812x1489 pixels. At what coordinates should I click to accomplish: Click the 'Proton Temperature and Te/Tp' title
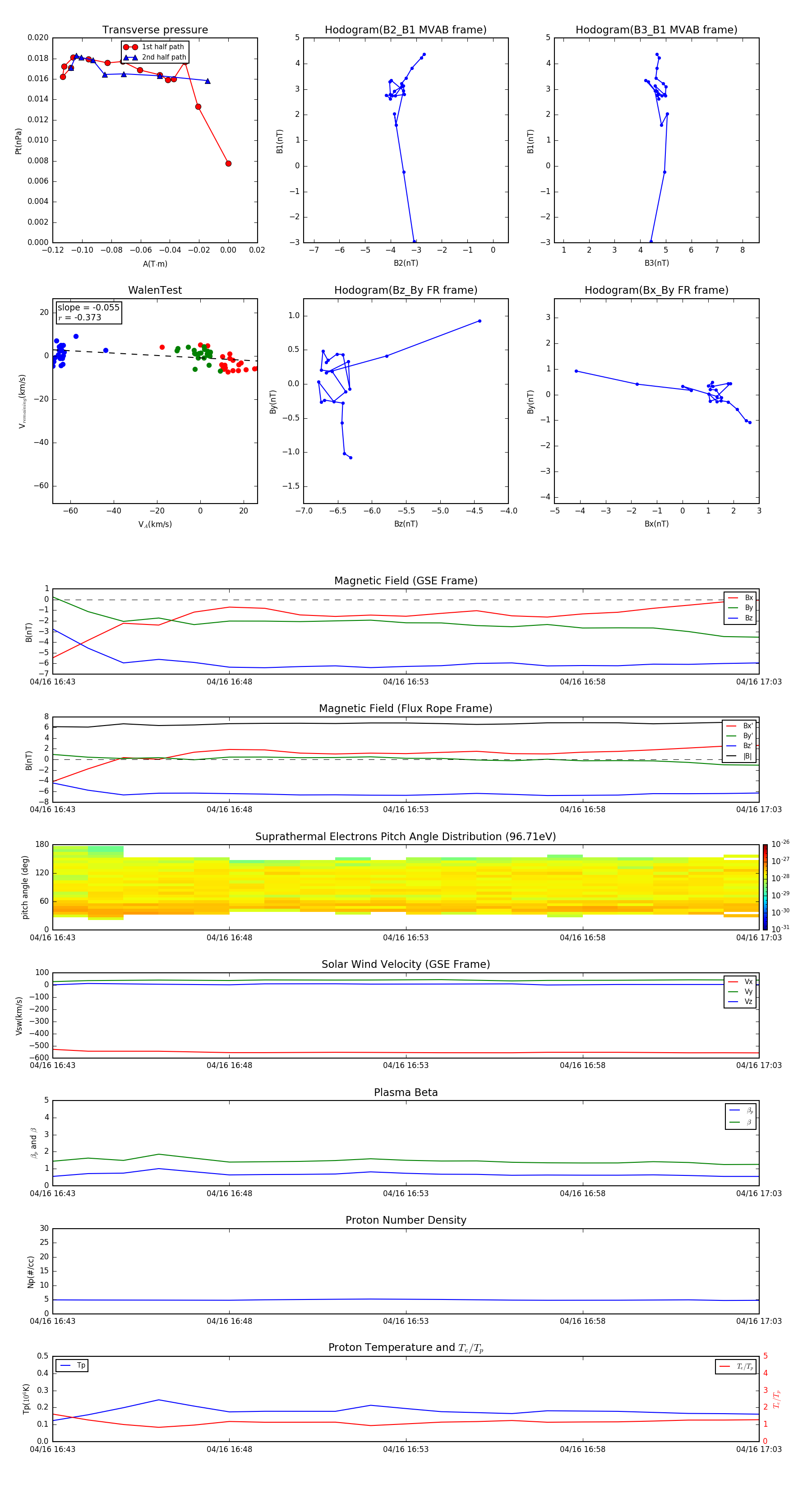[x=406, y=1348]
